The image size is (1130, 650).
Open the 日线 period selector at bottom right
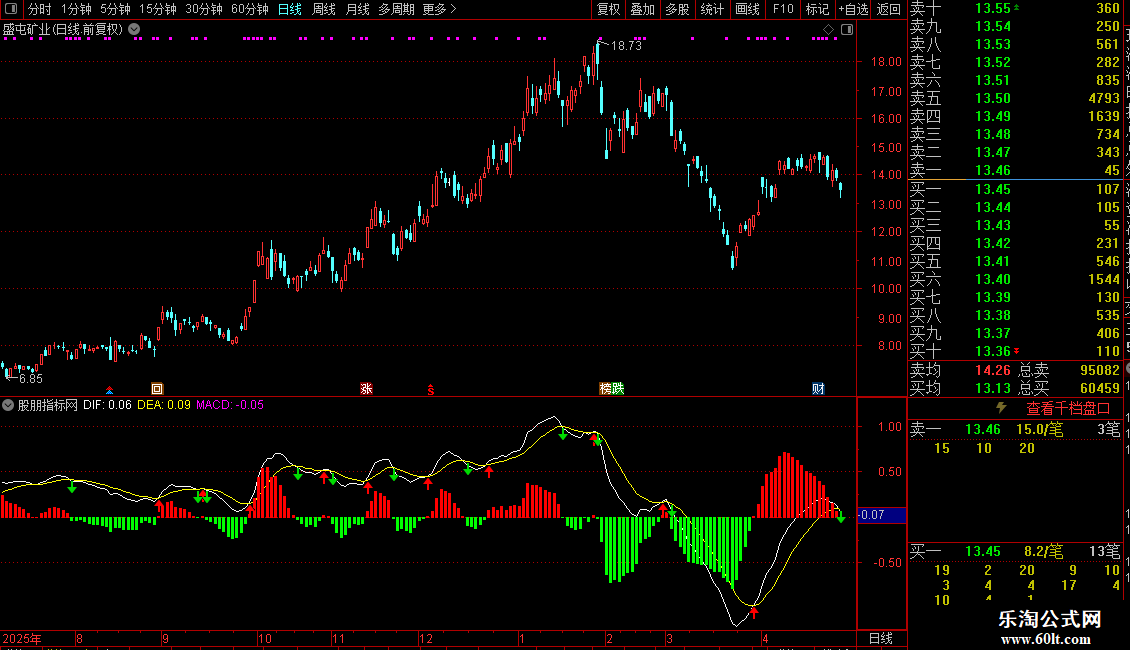coord(881,638)
